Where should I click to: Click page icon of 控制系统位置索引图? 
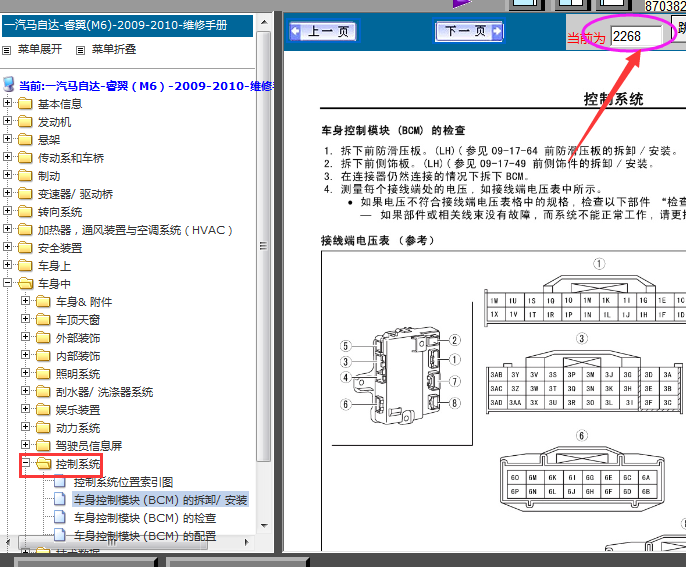pyautogui.click(x=60, y=481)
